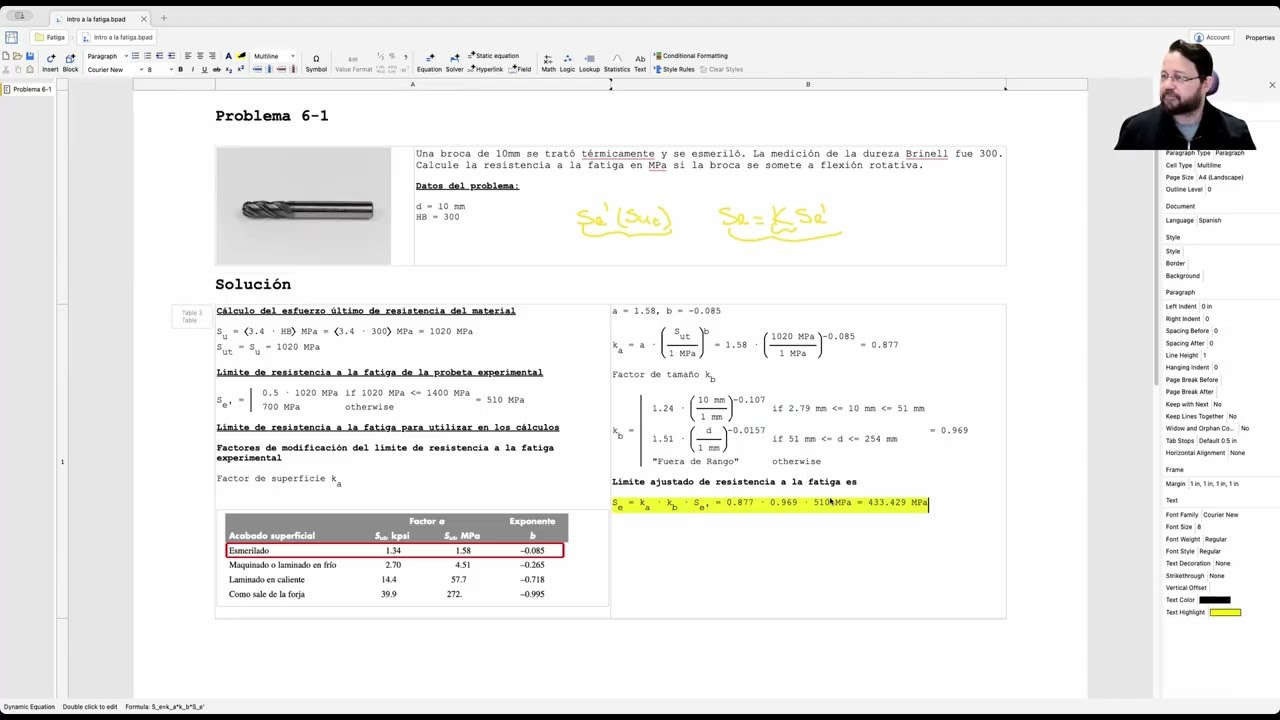The image size is (1280, 720).
Task: Toggle Bold formatting
Action: (180, 69)
